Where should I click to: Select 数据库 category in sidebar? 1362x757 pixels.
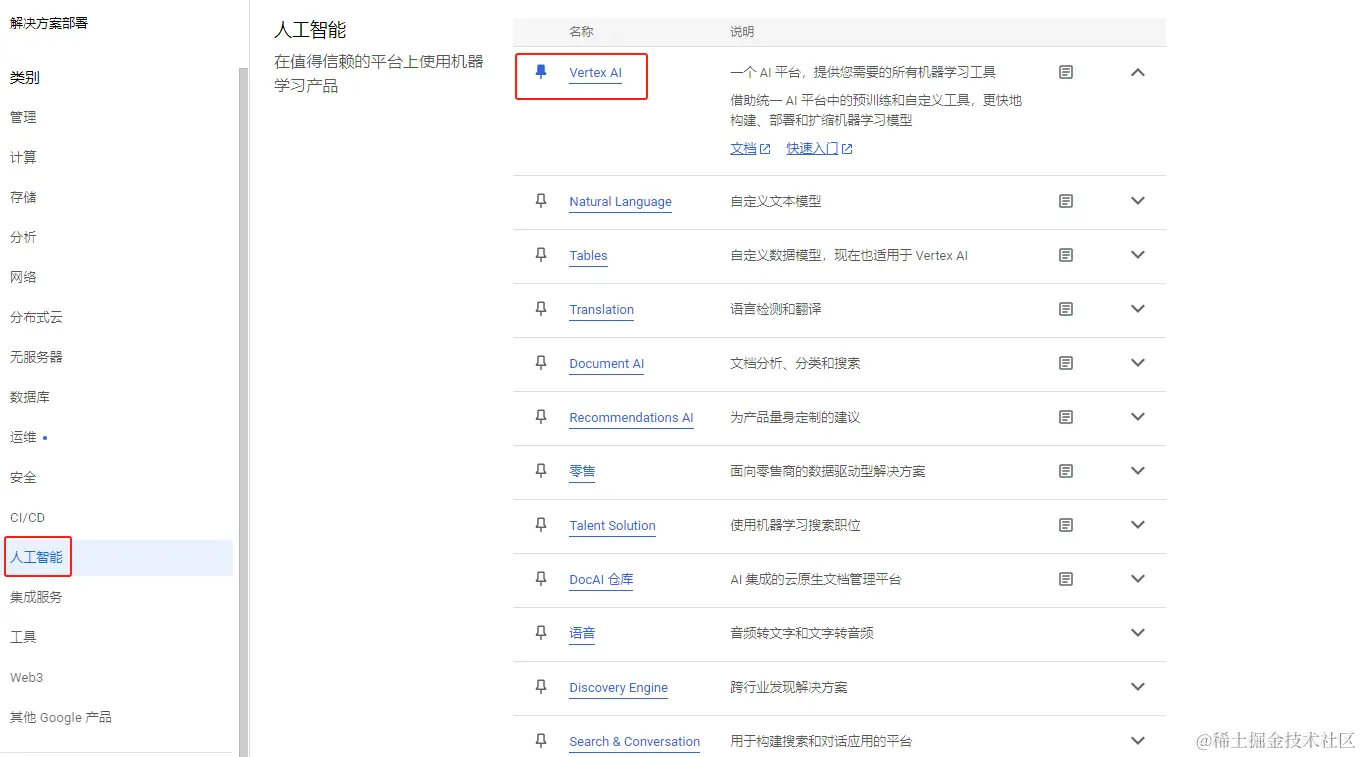30,397
